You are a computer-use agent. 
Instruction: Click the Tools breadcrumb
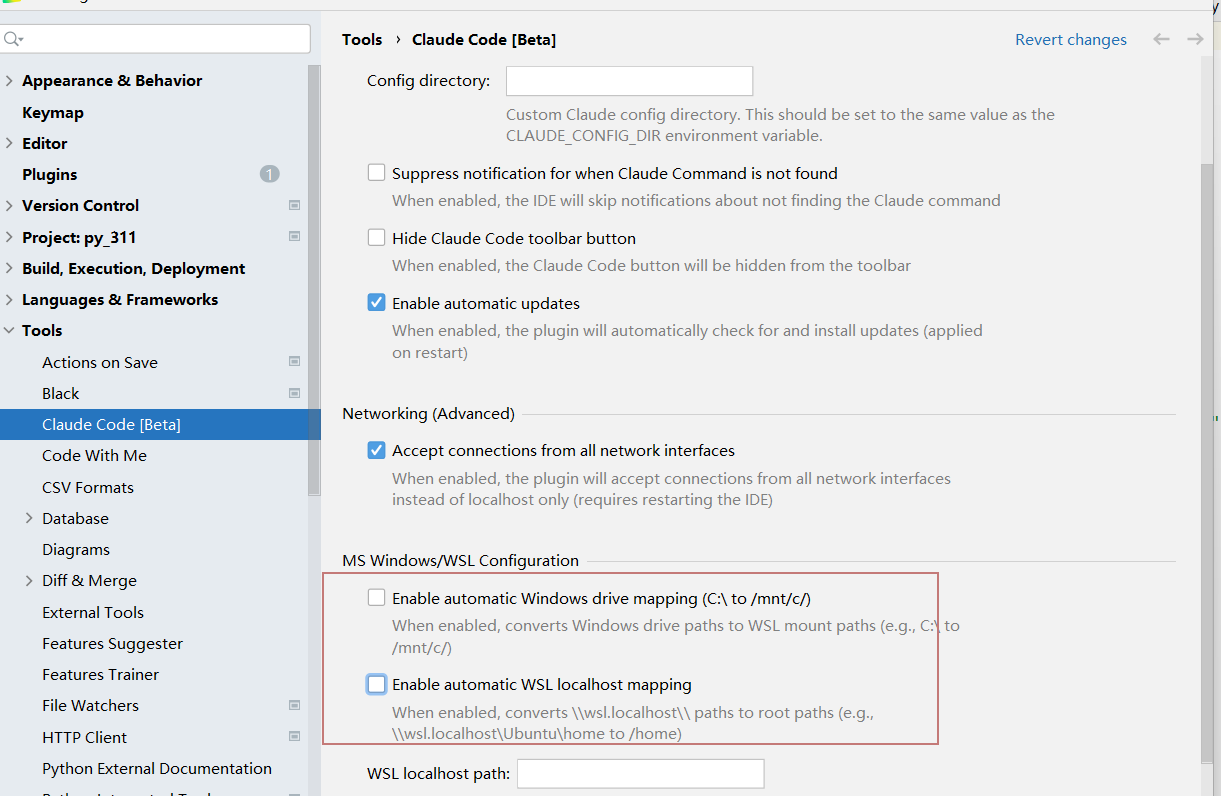(362, 39)
